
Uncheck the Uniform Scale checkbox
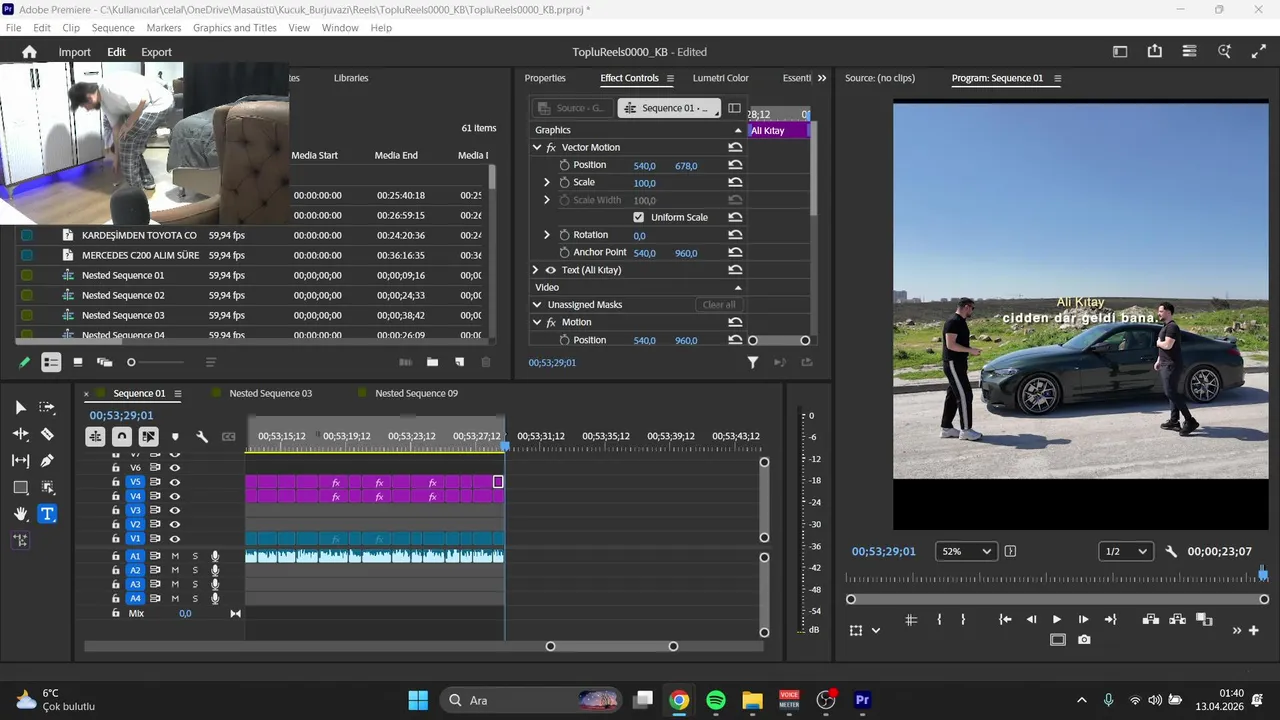pos(639,217)
